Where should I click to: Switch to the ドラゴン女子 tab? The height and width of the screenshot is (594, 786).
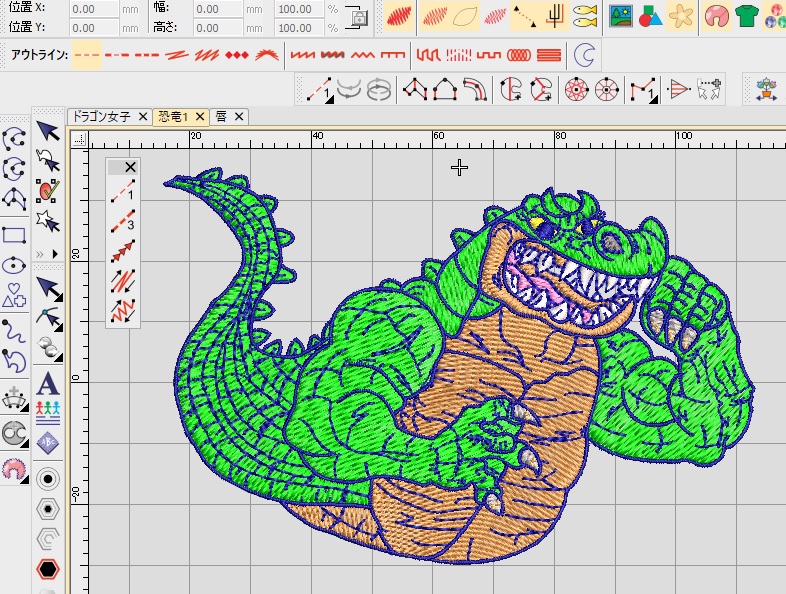(101, 117)
